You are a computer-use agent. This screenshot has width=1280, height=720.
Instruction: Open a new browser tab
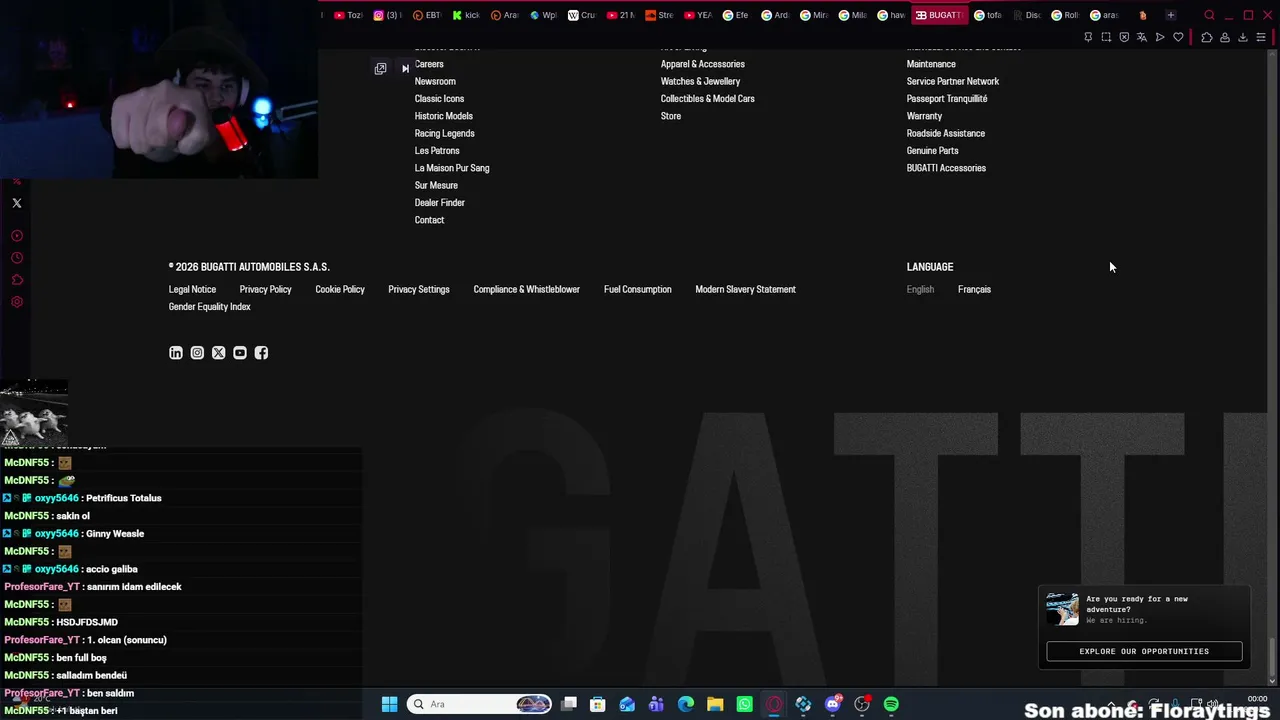tap(1170, 15)
